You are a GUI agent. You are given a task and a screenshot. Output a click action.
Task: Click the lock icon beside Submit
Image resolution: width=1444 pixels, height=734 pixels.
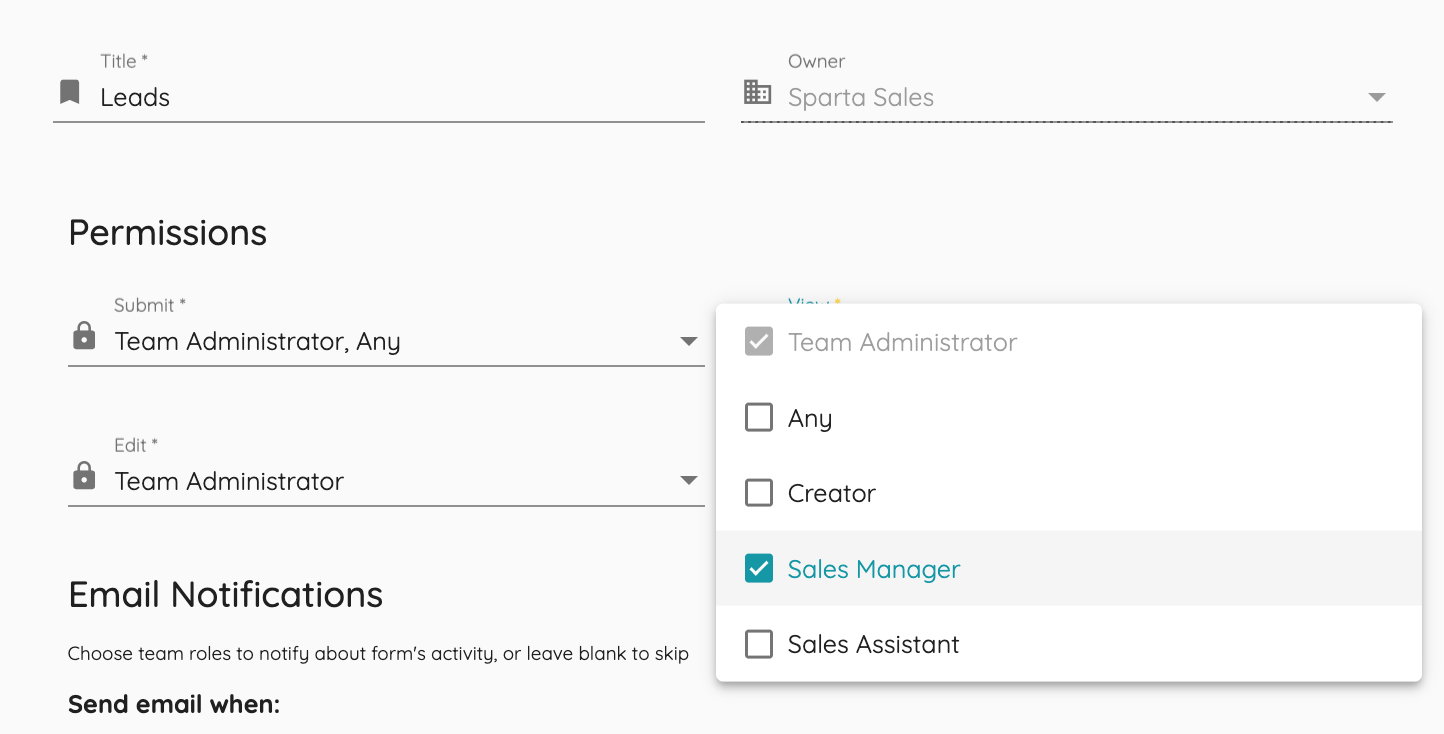point(85,336)
